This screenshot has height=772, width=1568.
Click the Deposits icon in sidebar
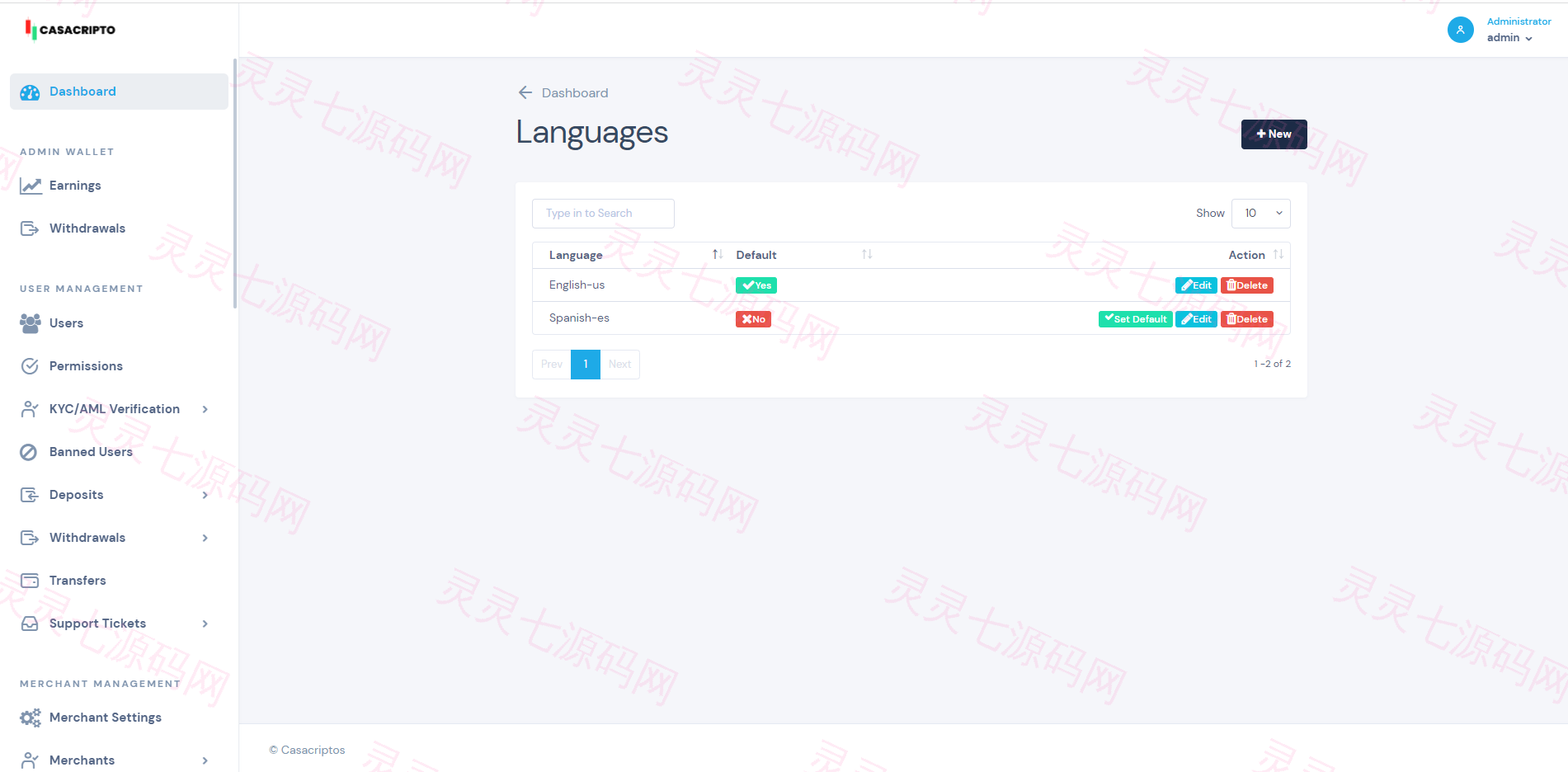[x=30, y=495]
